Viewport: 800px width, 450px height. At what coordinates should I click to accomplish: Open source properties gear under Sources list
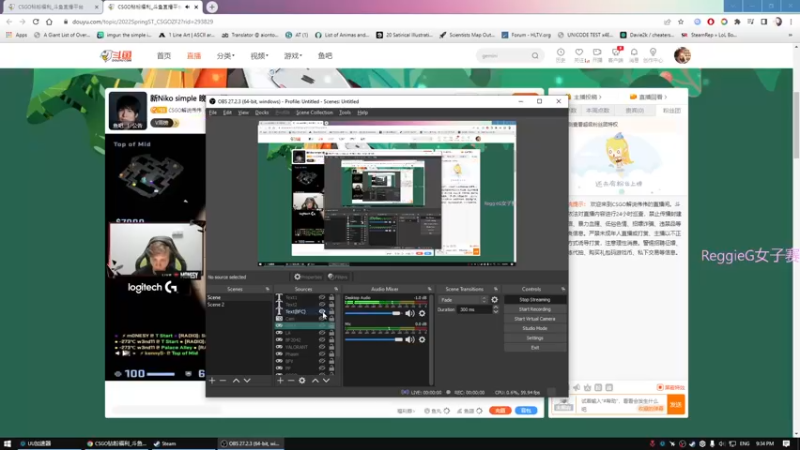(302, 381)
